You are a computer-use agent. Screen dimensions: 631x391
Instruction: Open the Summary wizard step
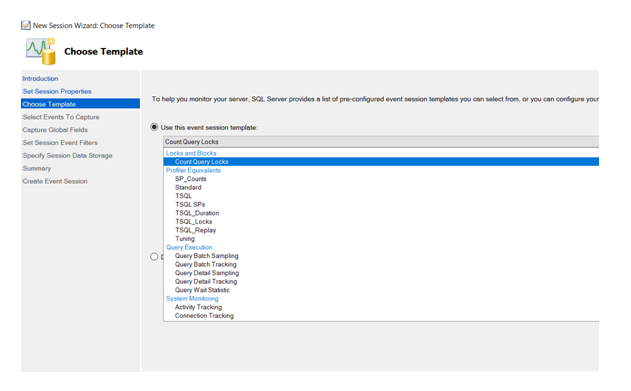(x=37, y=169)
